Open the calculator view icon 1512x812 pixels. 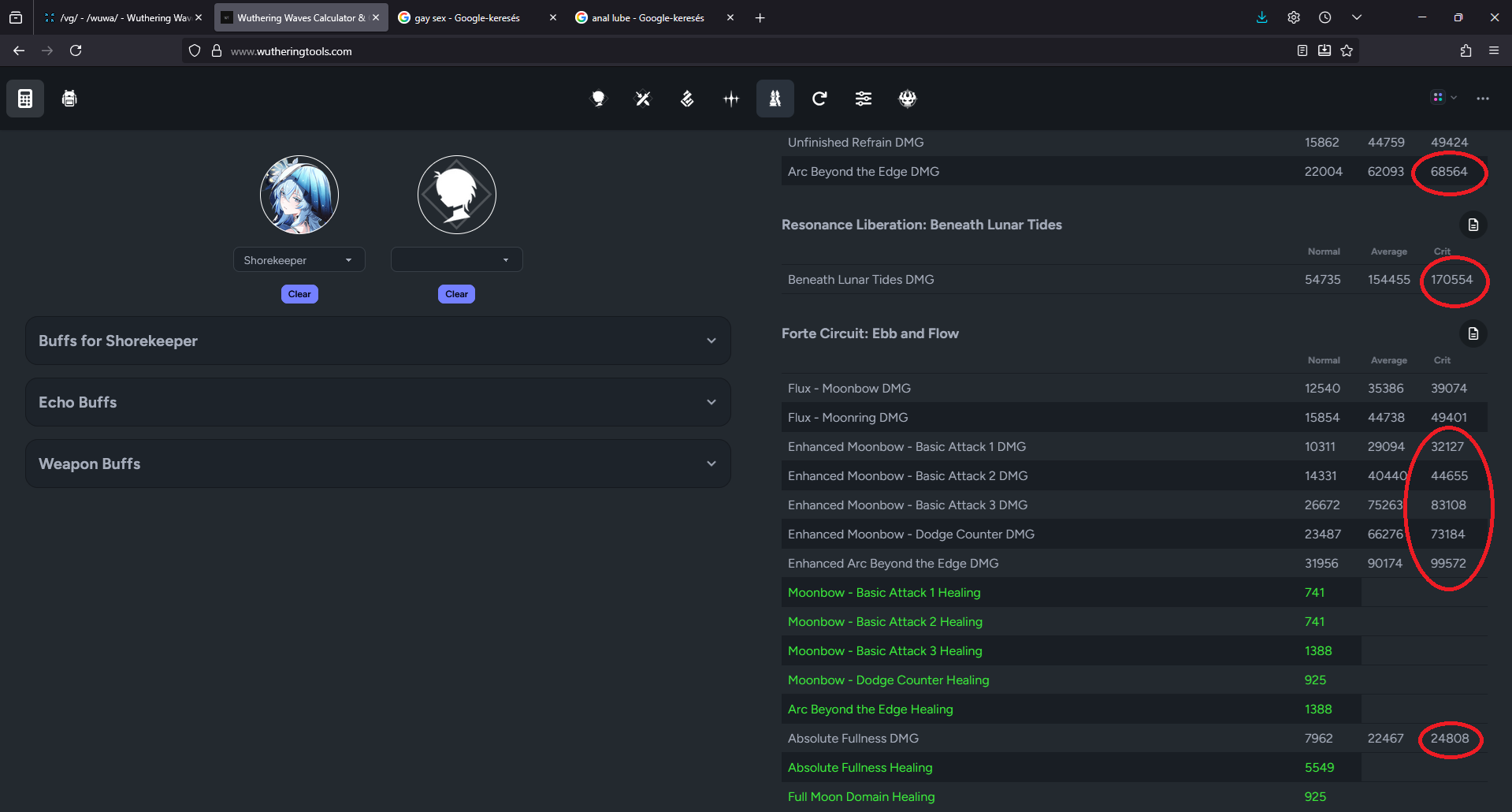pyautogui.click(x=25, y=99)
